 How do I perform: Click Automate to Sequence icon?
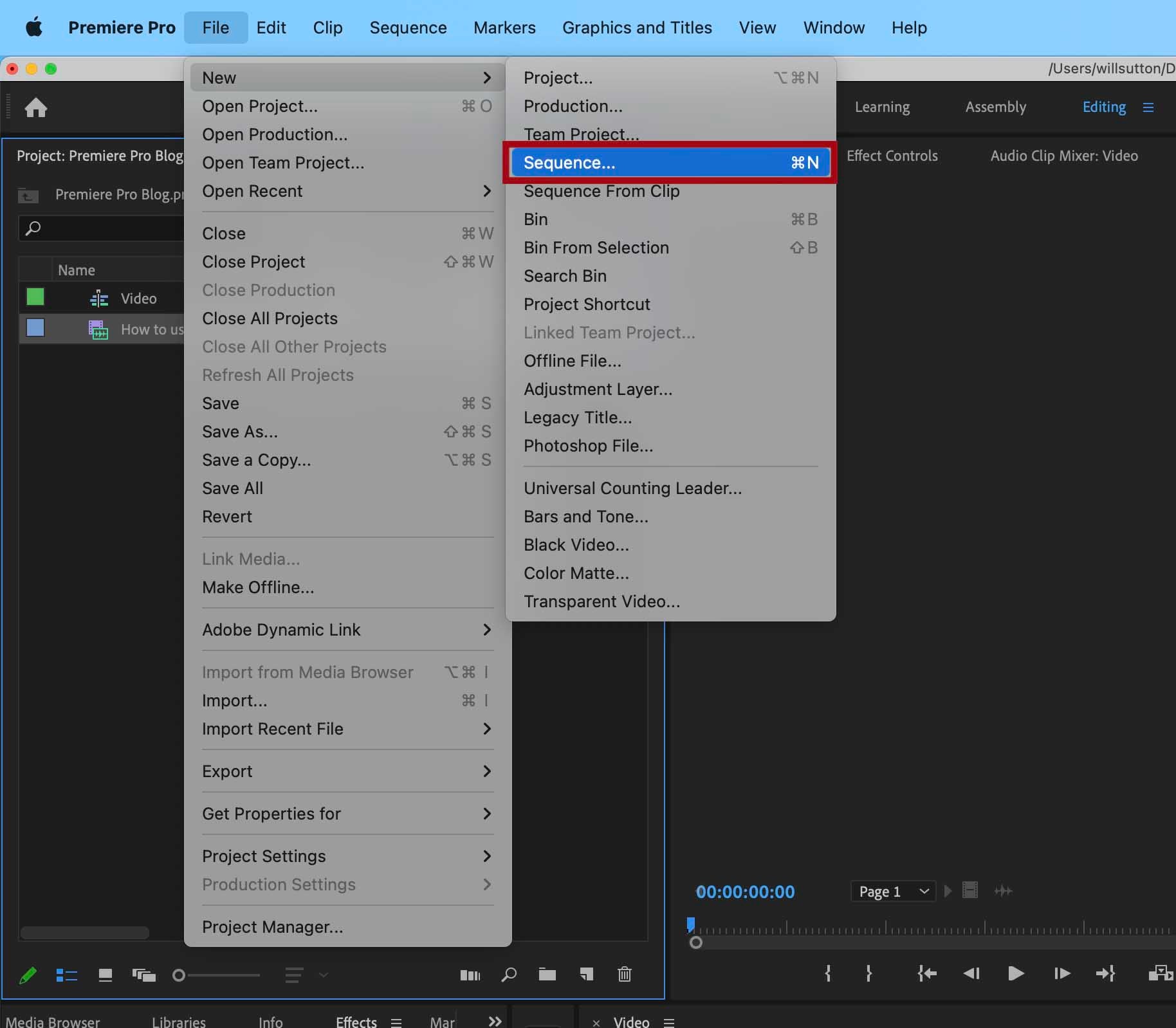470,975
